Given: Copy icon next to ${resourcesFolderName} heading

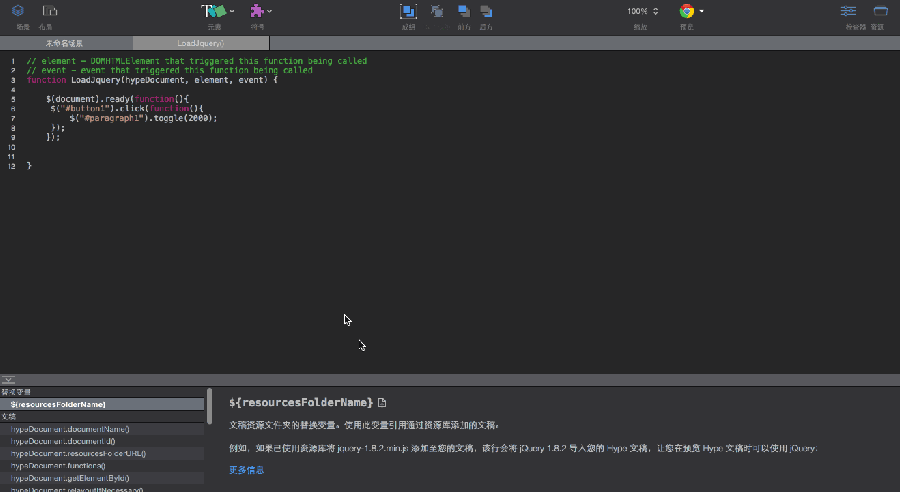Looking at the screenshot, I should point(382,402).
